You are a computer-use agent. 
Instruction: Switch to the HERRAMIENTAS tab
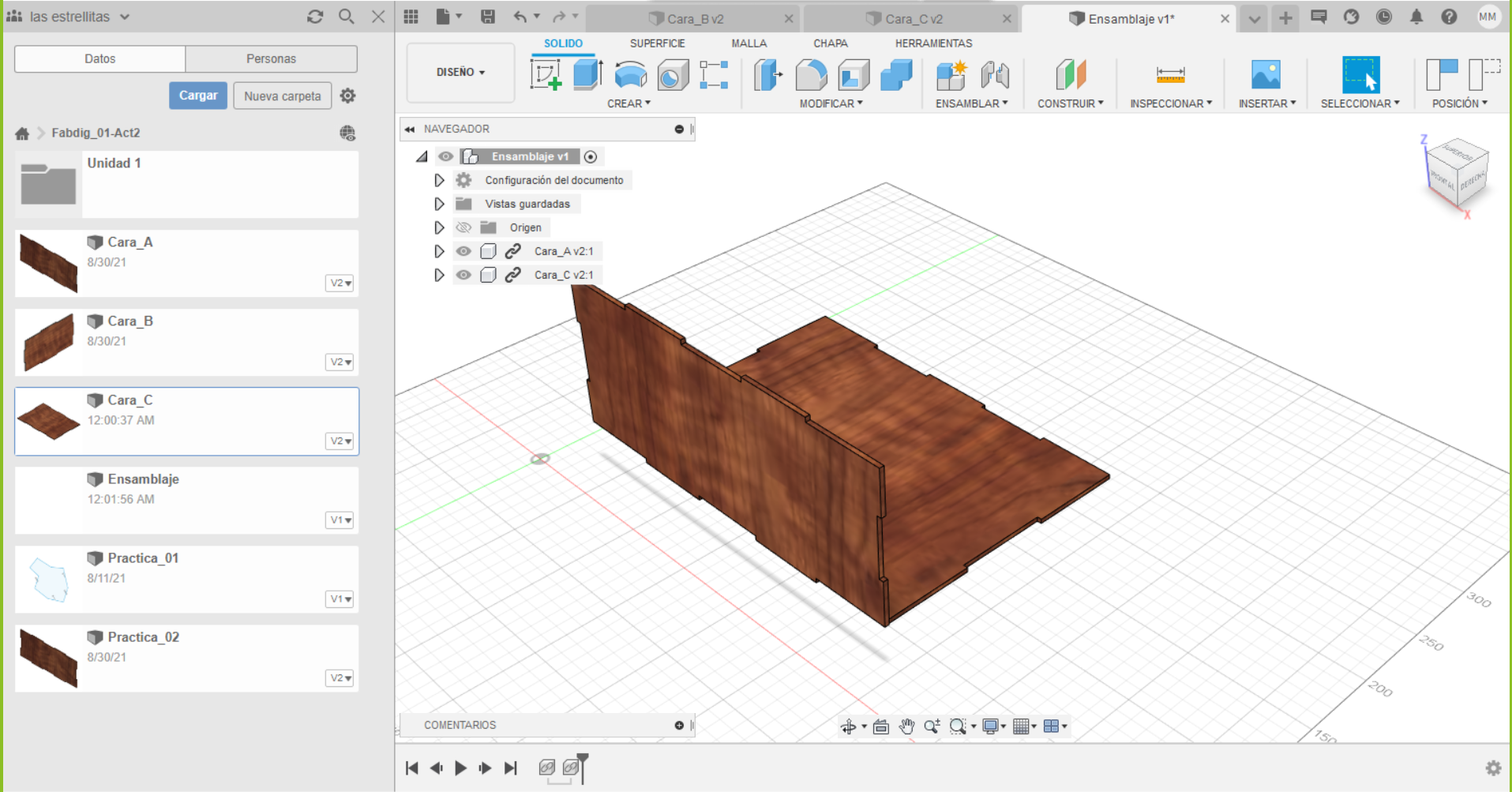tap(933, 43)
